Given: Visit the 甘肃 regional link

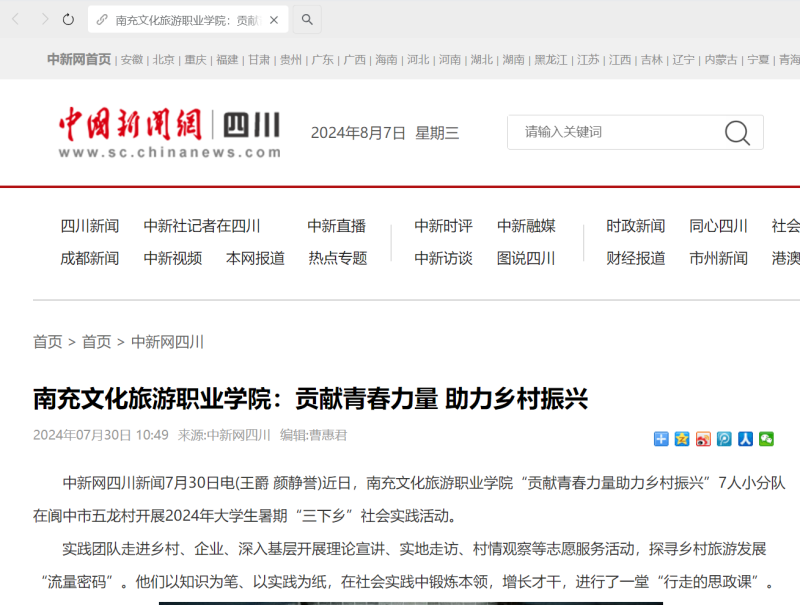Looking at the screenshot, I should [259, 60].
